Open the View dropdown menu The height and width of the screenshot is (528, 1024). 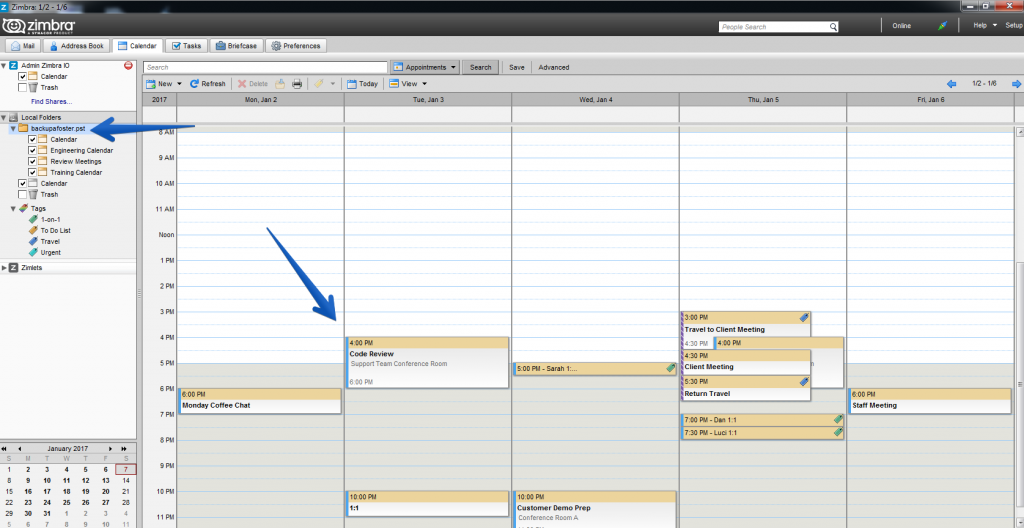(x=408, y=84)
